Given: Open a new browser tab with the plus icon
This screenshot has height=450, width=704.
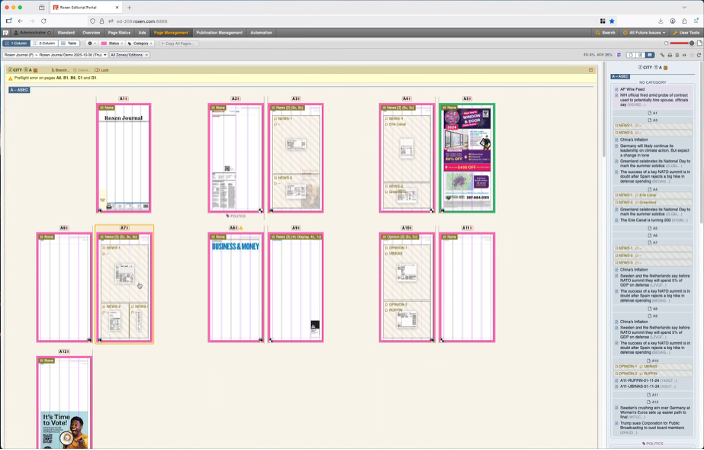Looking at the screenshot, I should click(x=129, y=7).
